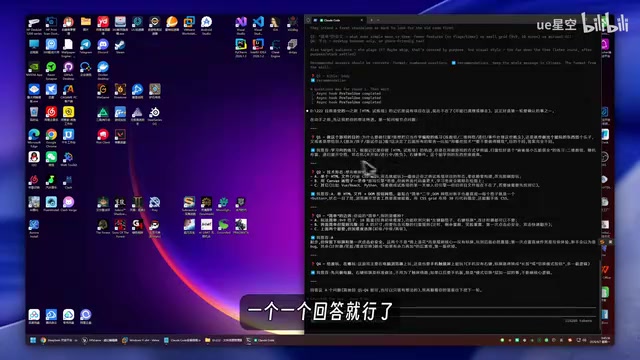
Task: Open the Docker Desktop shortcut
Action: 103,70
